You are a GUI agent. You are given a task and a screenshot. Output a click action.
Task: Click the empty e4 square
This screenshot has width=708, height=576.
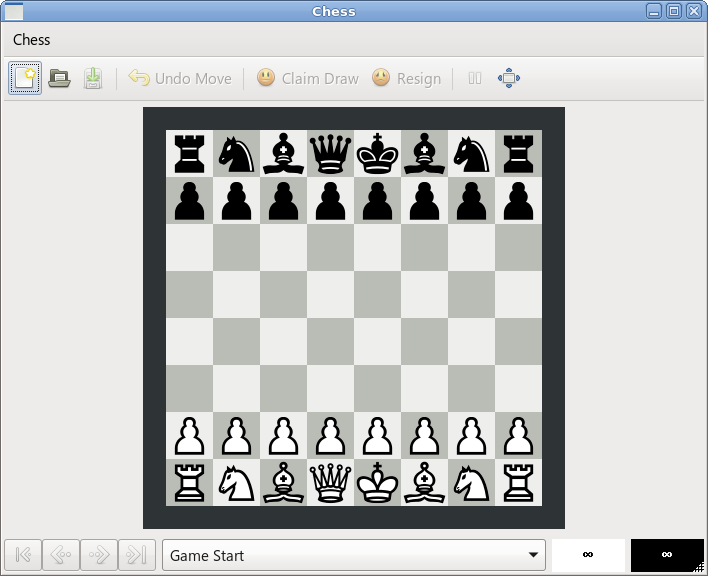[377, 341]
